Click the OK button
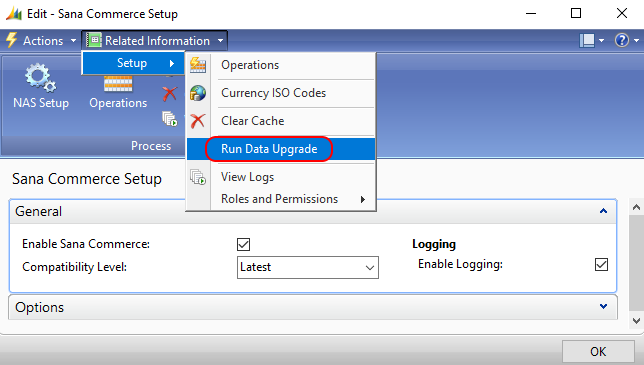The height and width of the screenshot is (365, 644). click(x=598, y=352)
